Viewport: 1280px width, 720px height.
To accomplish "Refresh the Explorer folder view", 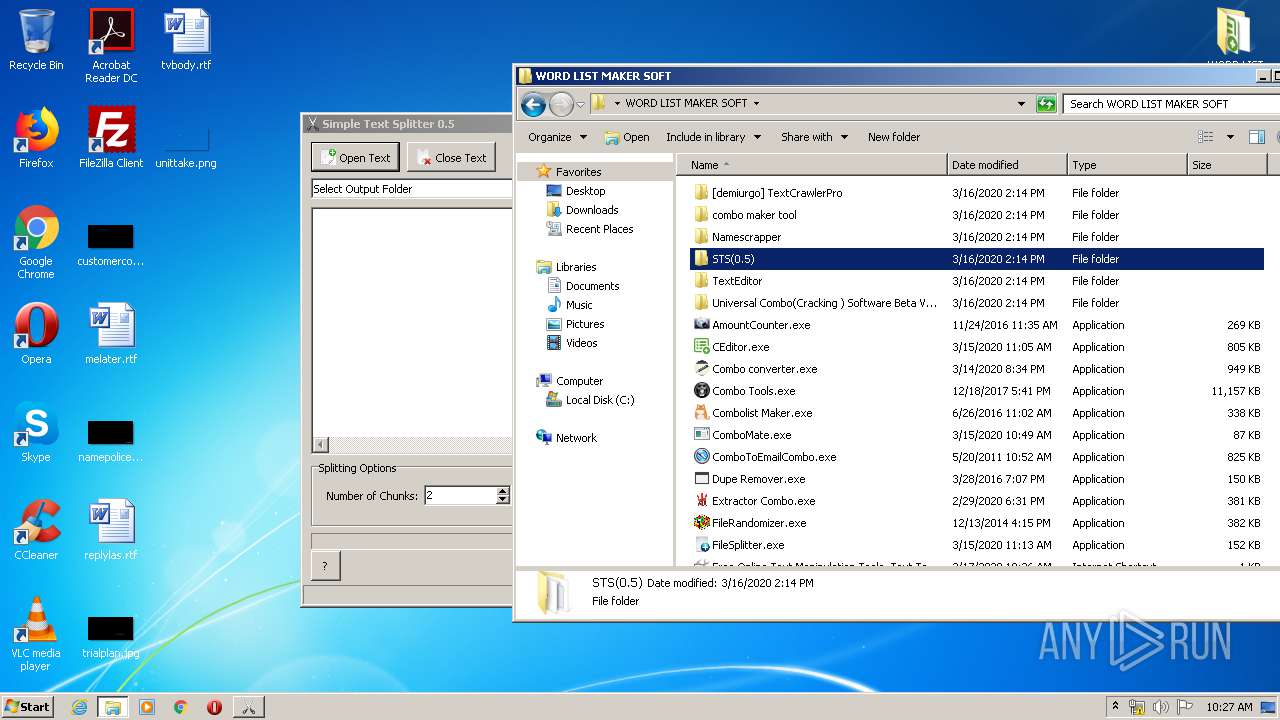I will (x=1046, y=103).
